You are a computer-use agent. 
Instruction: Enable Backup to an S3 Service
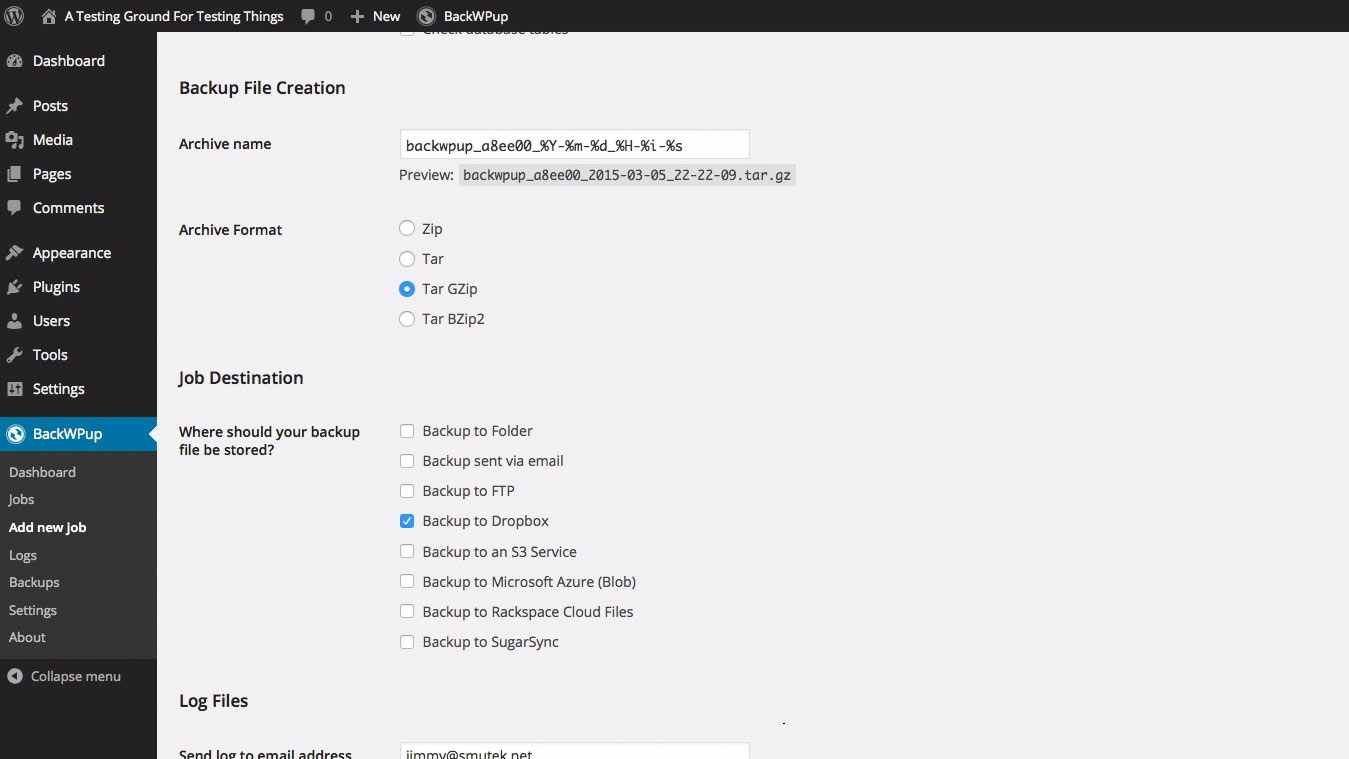click(407, 551)
